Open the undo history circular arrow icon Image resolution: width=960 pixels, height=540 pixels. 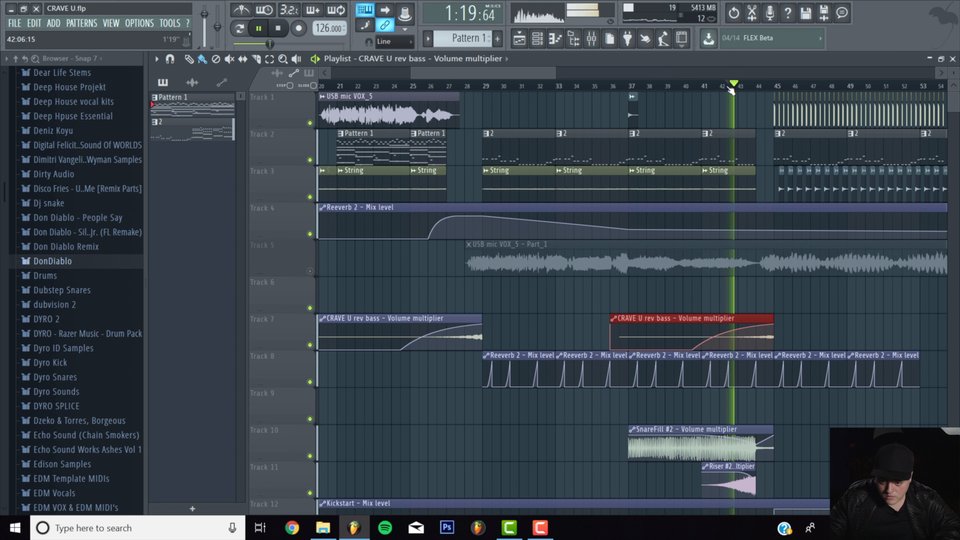(733, 12)
